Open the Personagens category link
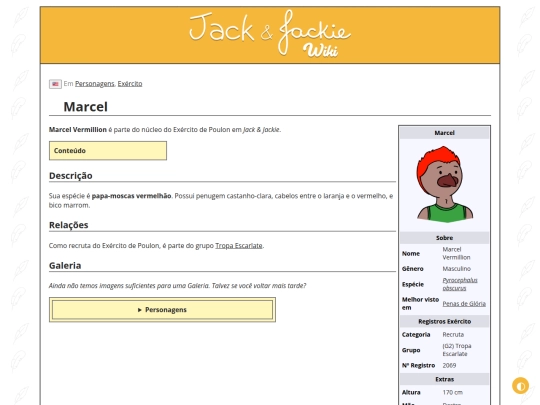The image size is (540, 405). (95, 84)
